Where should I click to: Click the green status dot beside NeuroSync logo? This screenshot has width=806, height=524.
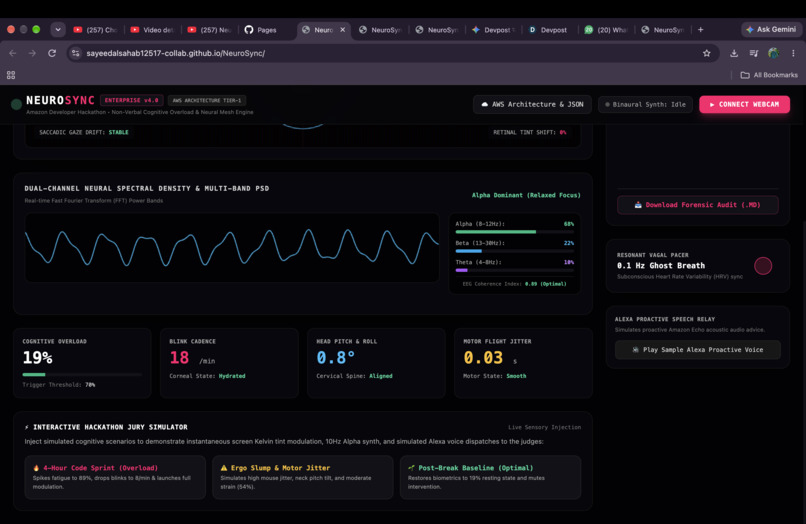tap(16, 104)
